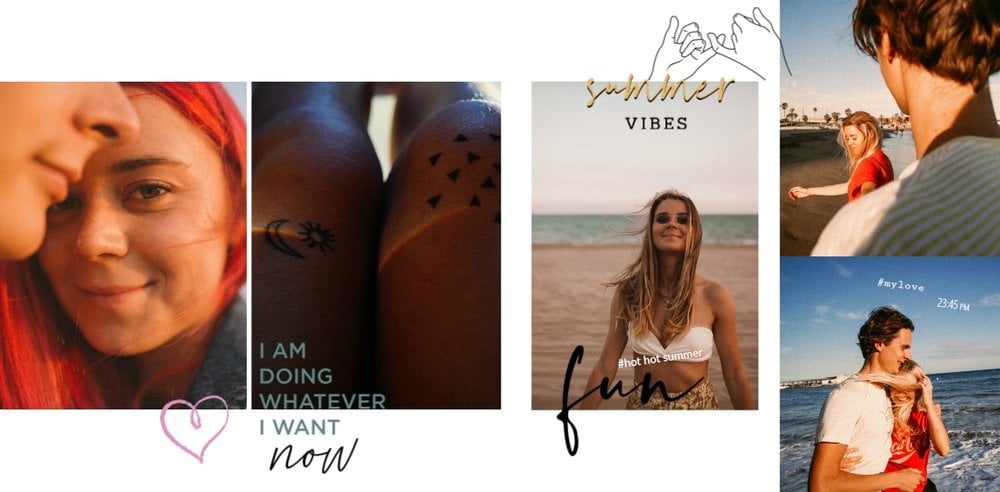The height and width of the screenshot is (492, 1000).
Task: Open the photo of woman in red on beach
Action: click(890, 128)
